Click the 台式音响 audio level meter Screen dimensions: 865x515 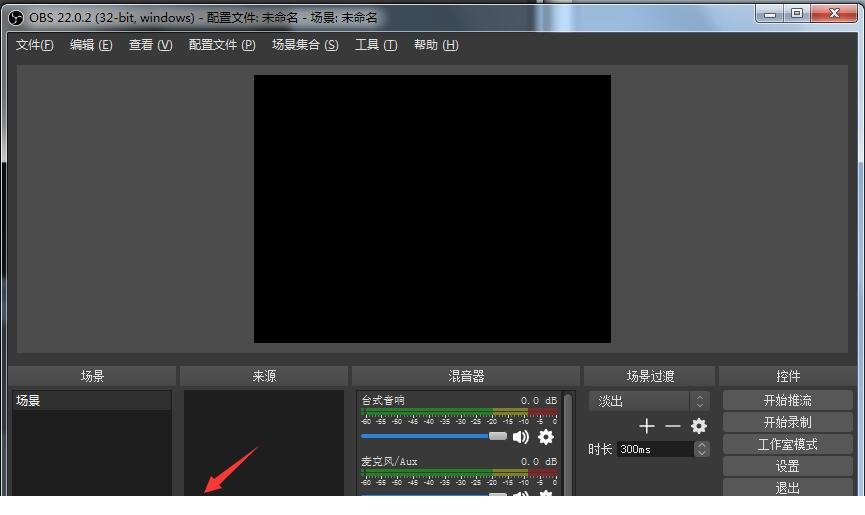click(x=460, y=412)
